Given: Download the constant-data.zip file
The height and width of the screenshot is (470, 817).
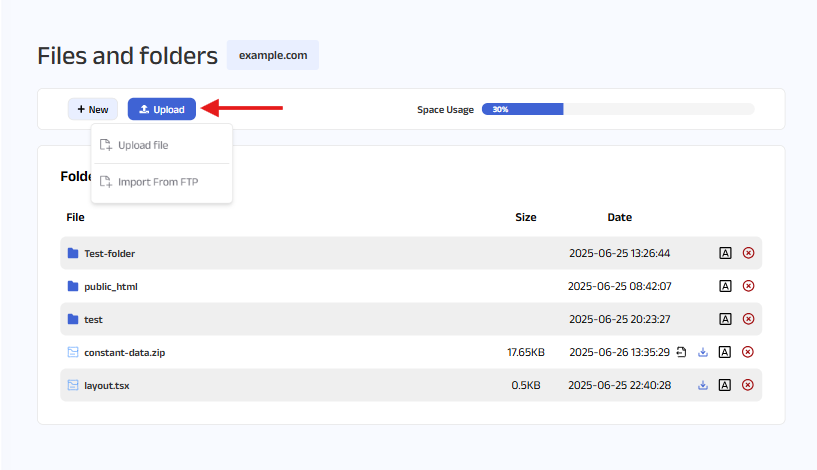Looking at the screenshot, I should [x=703, y=352].
